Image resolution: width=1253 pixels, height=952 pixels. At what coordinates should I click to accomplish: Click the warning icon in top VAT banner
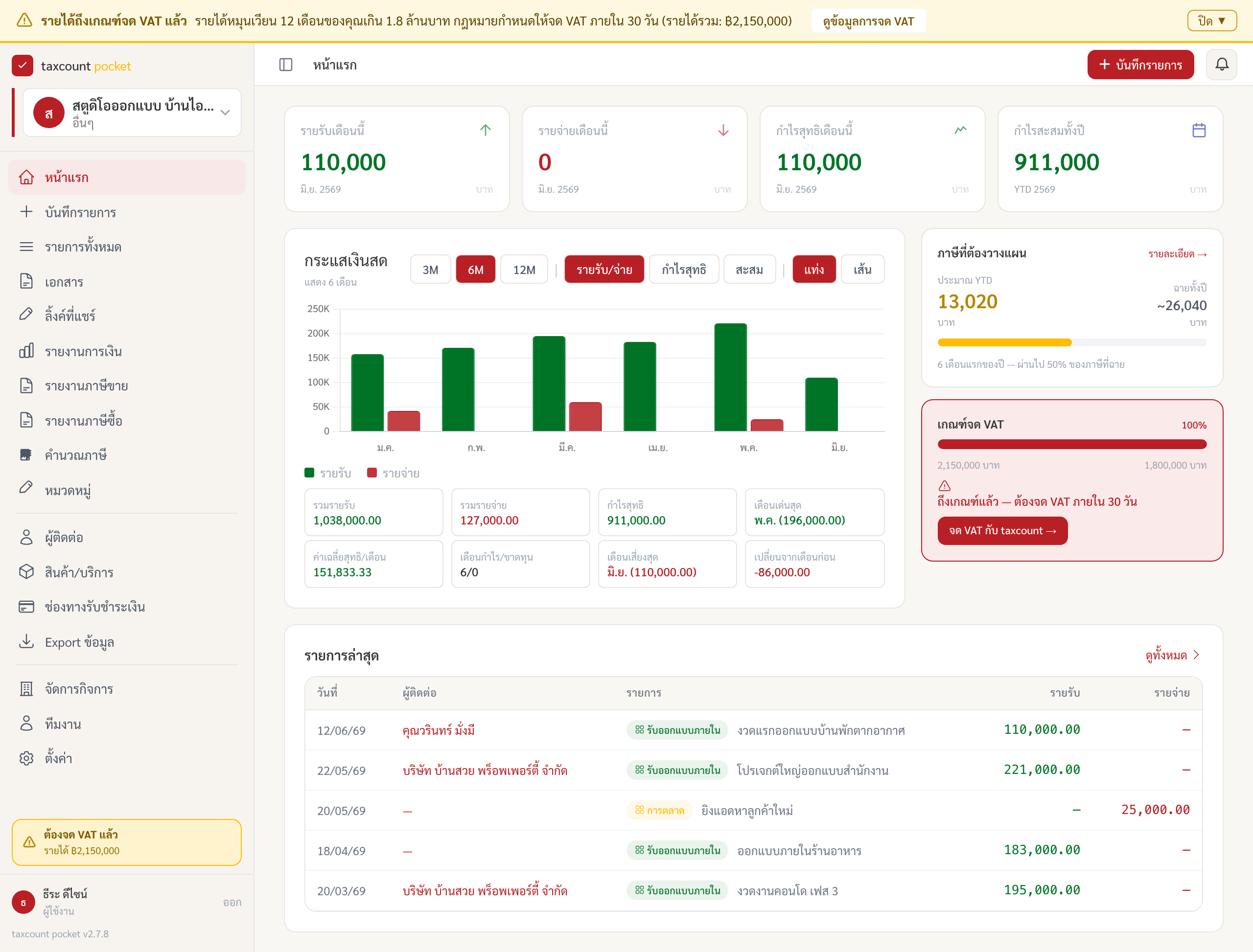click(24, 21)
